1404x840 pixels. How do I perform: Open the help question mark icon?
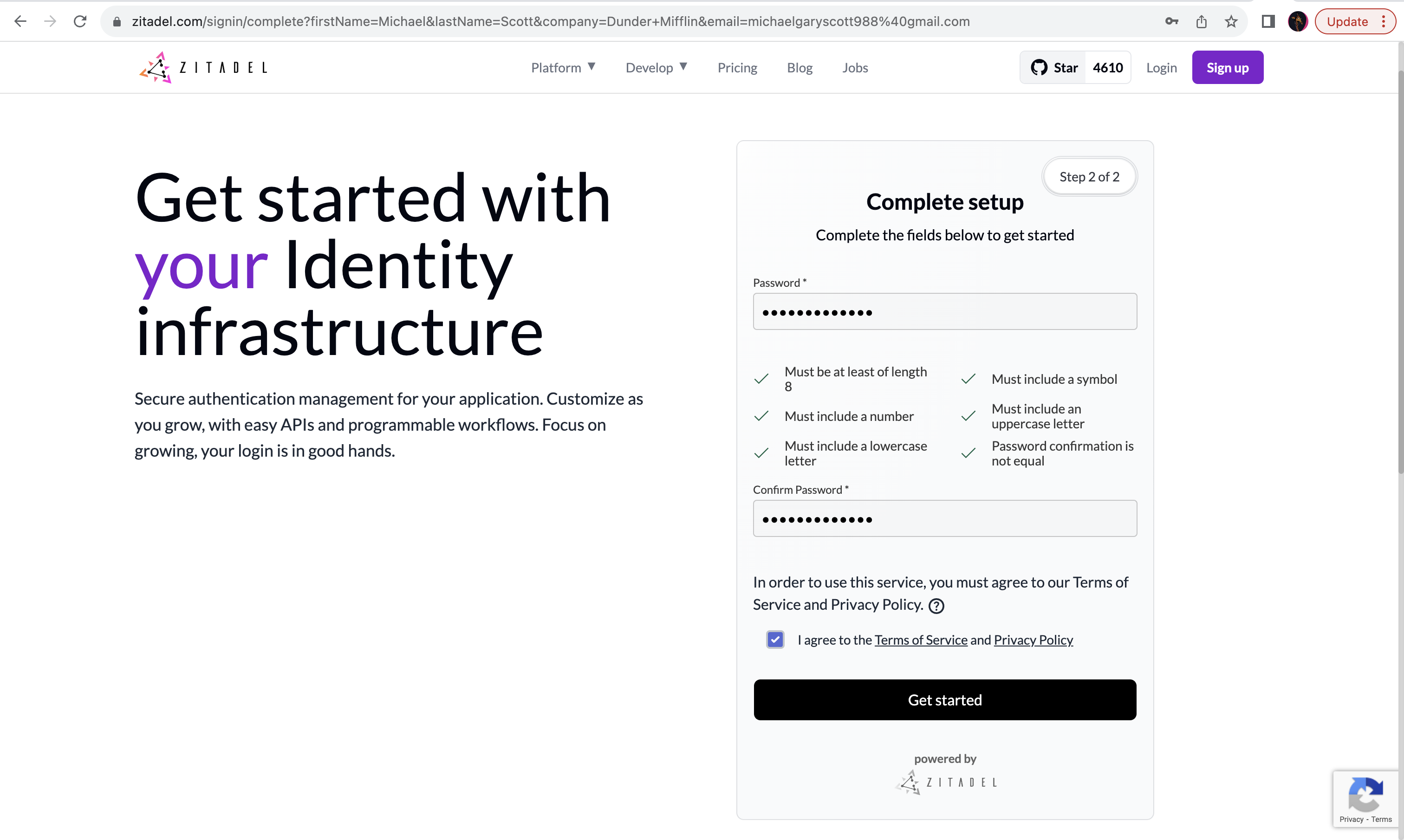(x=936, y=606)
